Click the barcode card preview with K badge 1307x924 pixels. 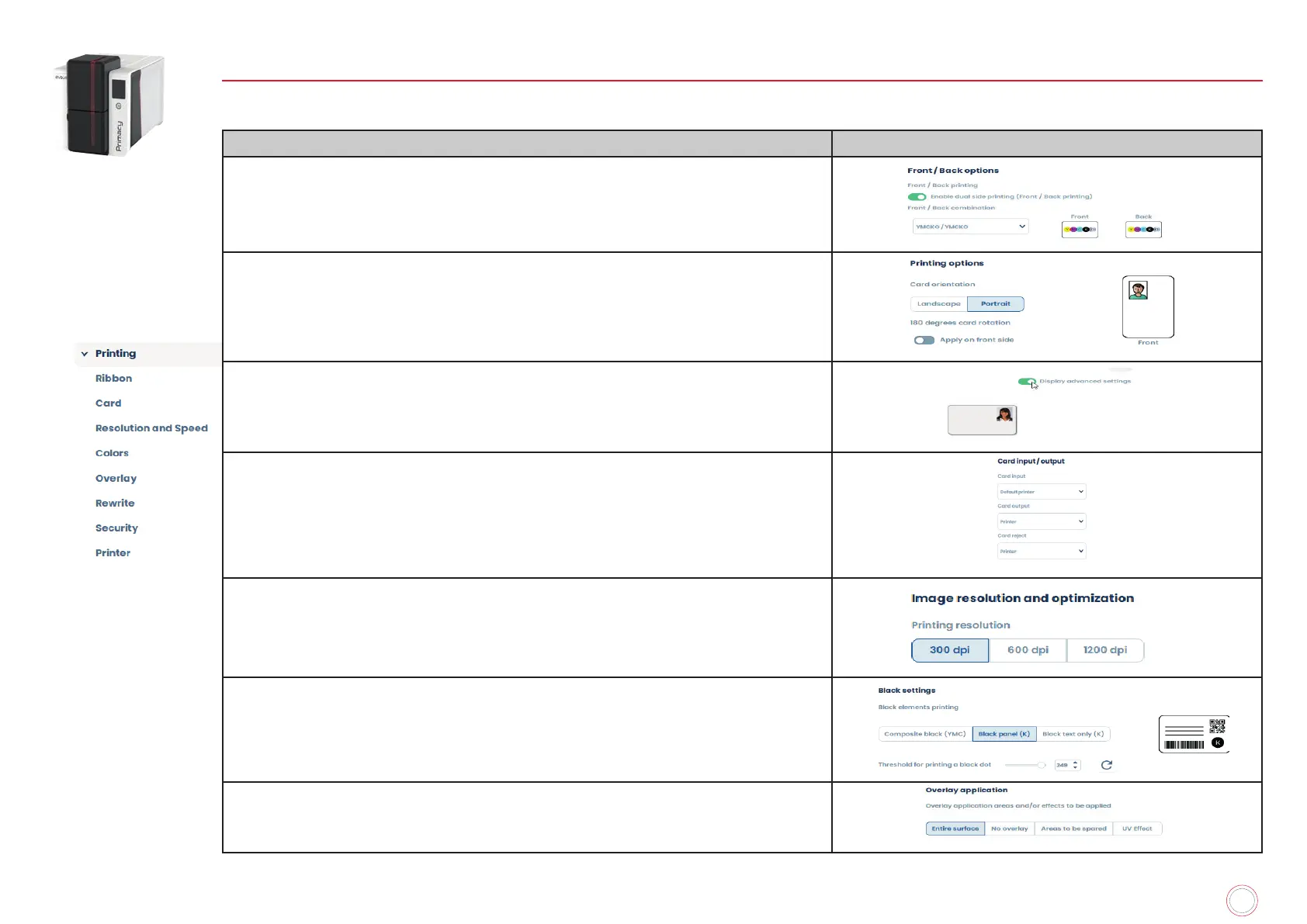[1194, 734]
